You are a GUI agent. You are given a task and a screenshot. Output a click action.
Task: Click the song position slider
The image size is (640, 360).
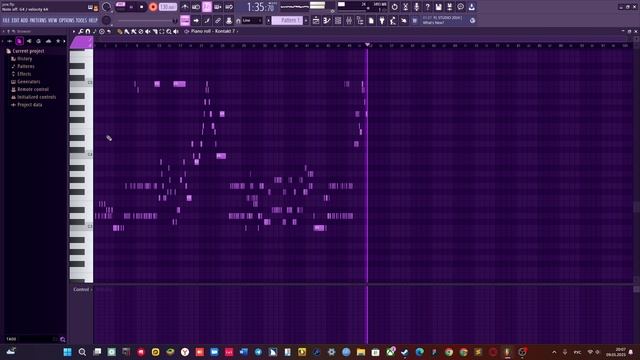tap(147, 20)
